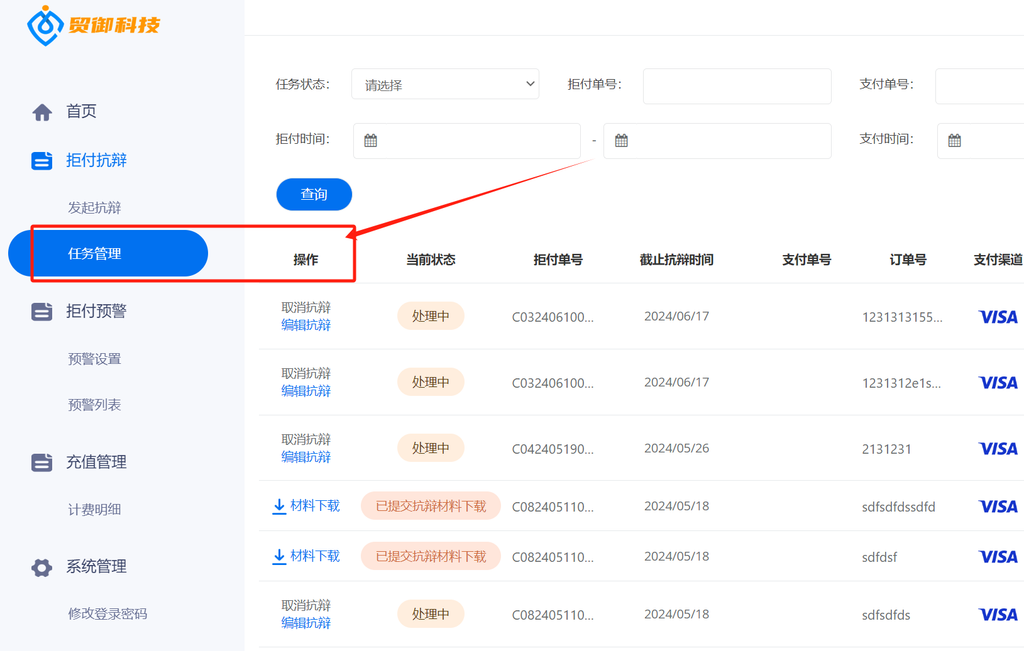The height and width of the screenshot is (651, 1024).
Task: Open the 首页 home icon
Action: [x=42, y=112]
